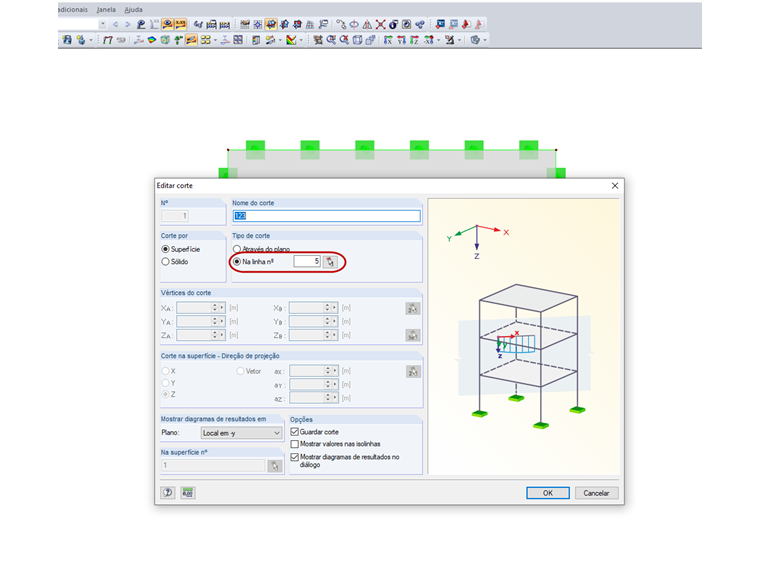Viewport: 760px width, 570px height.
Task: Select Superfície radio button
Action: pyautogui.click(x=165, y=249)
